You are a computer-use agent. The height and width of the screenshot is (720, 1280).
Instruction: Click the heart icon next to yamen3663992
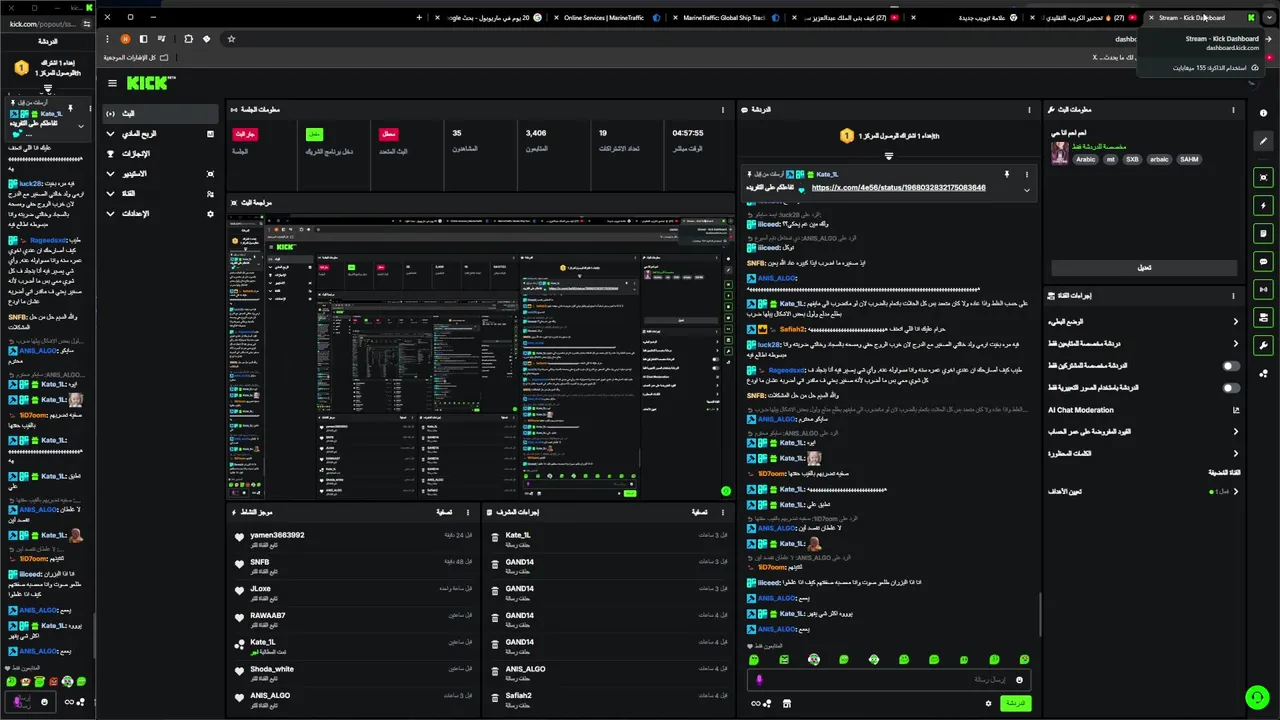[239, 537]
